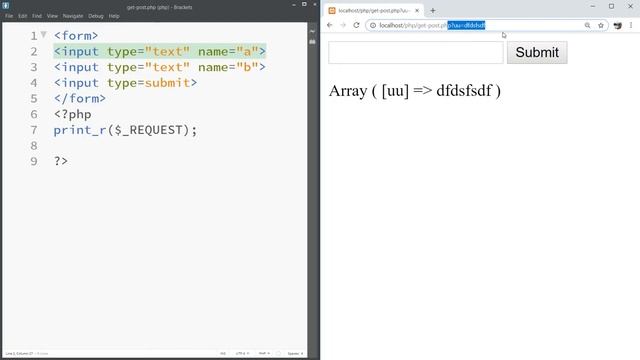
Task: Maximize the Chrome window
Action: (x=611, y=6)
